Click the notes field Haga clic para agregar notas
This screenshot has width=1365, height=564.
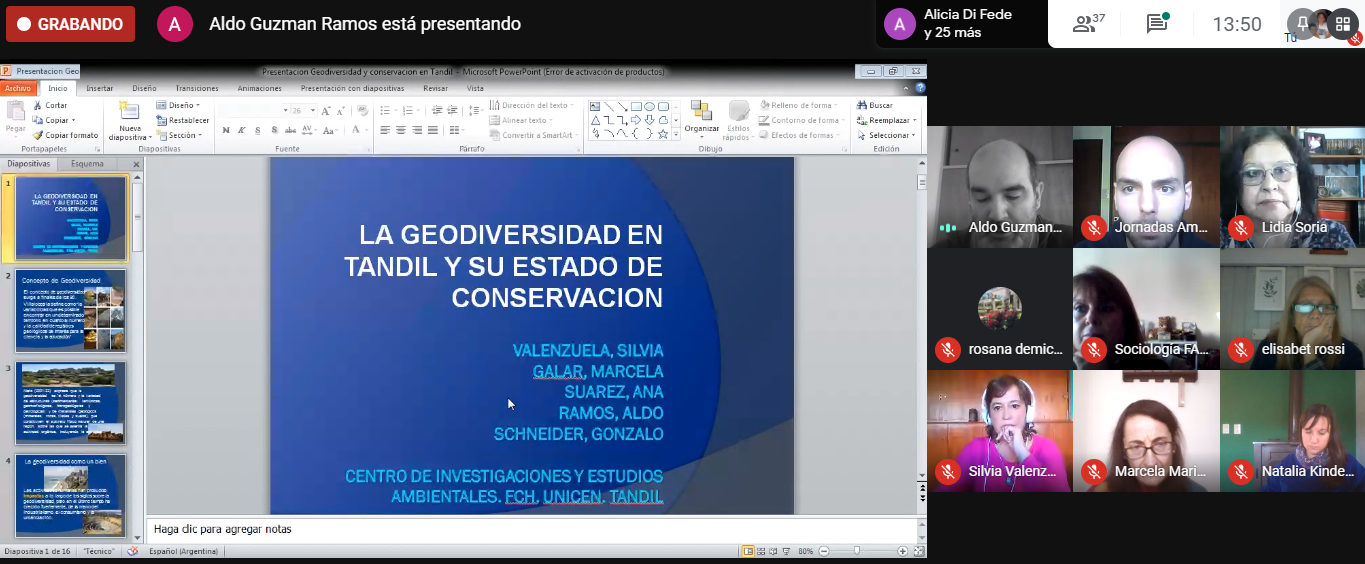click(x=531, y=529)
